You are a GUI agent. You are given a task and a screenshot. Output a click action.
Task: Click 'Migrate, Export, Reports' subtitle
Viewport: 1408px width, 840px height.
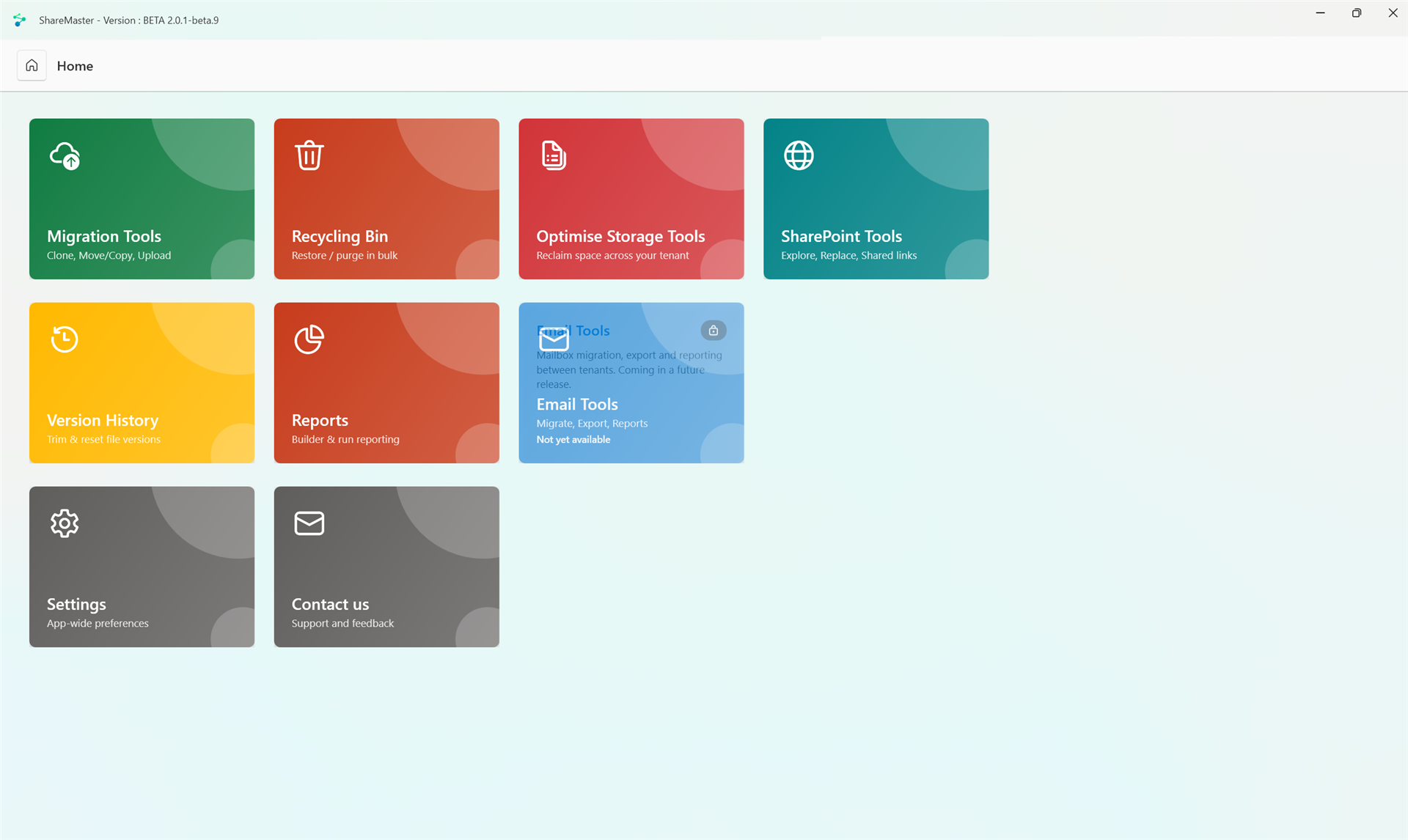tap(592, 423)
